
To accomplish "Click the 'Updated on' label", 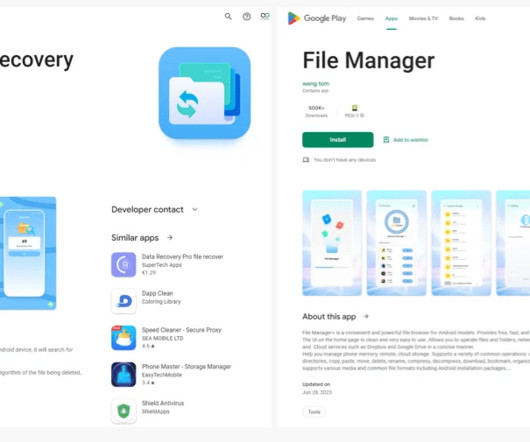I will [316, 384].
